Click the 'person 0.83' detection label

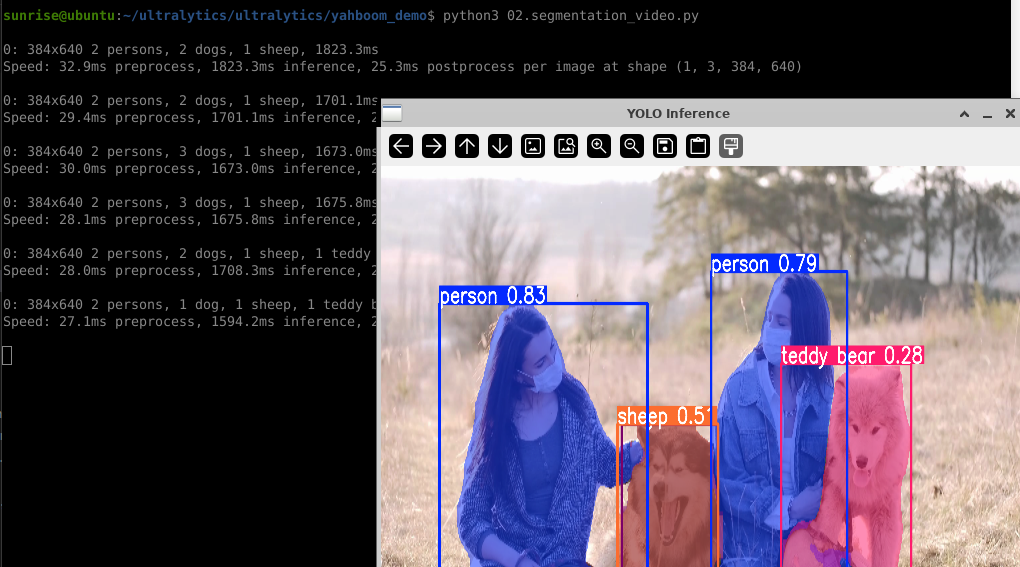pyautogui.click(x=493, y=296)
